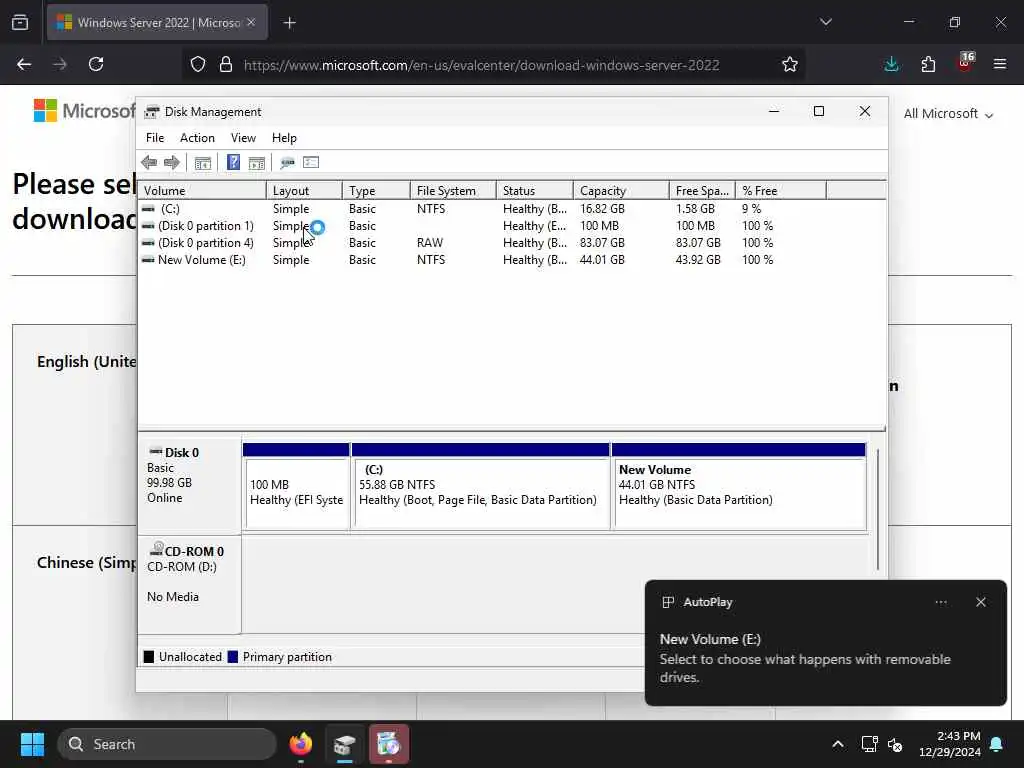Viewport: 1024px width, 768px height.
Task: Show hidden icons in system tray
Action: (x=838, y=744)
